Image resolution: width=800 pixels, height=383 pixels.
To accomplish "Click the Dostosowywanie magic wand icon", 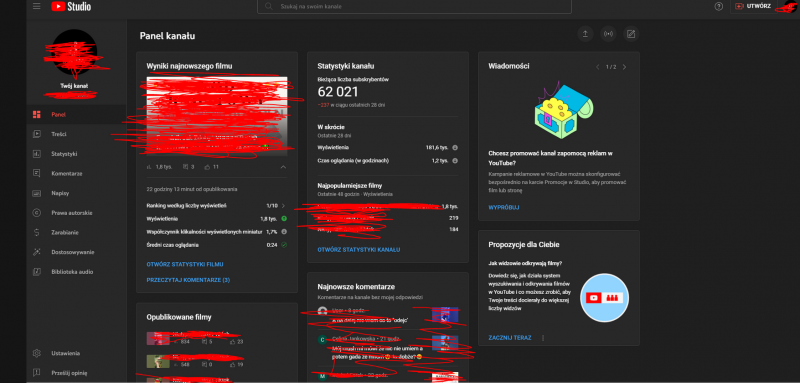I will coord(37,252).
